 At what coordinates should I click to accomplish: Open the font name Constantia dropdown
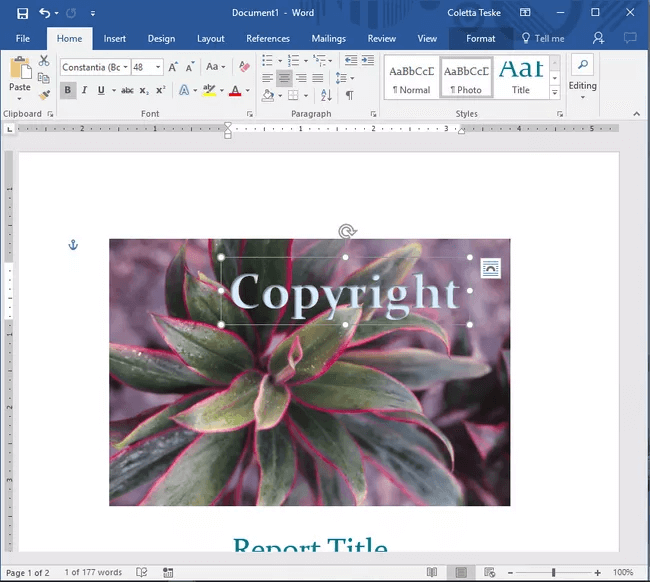125,67
